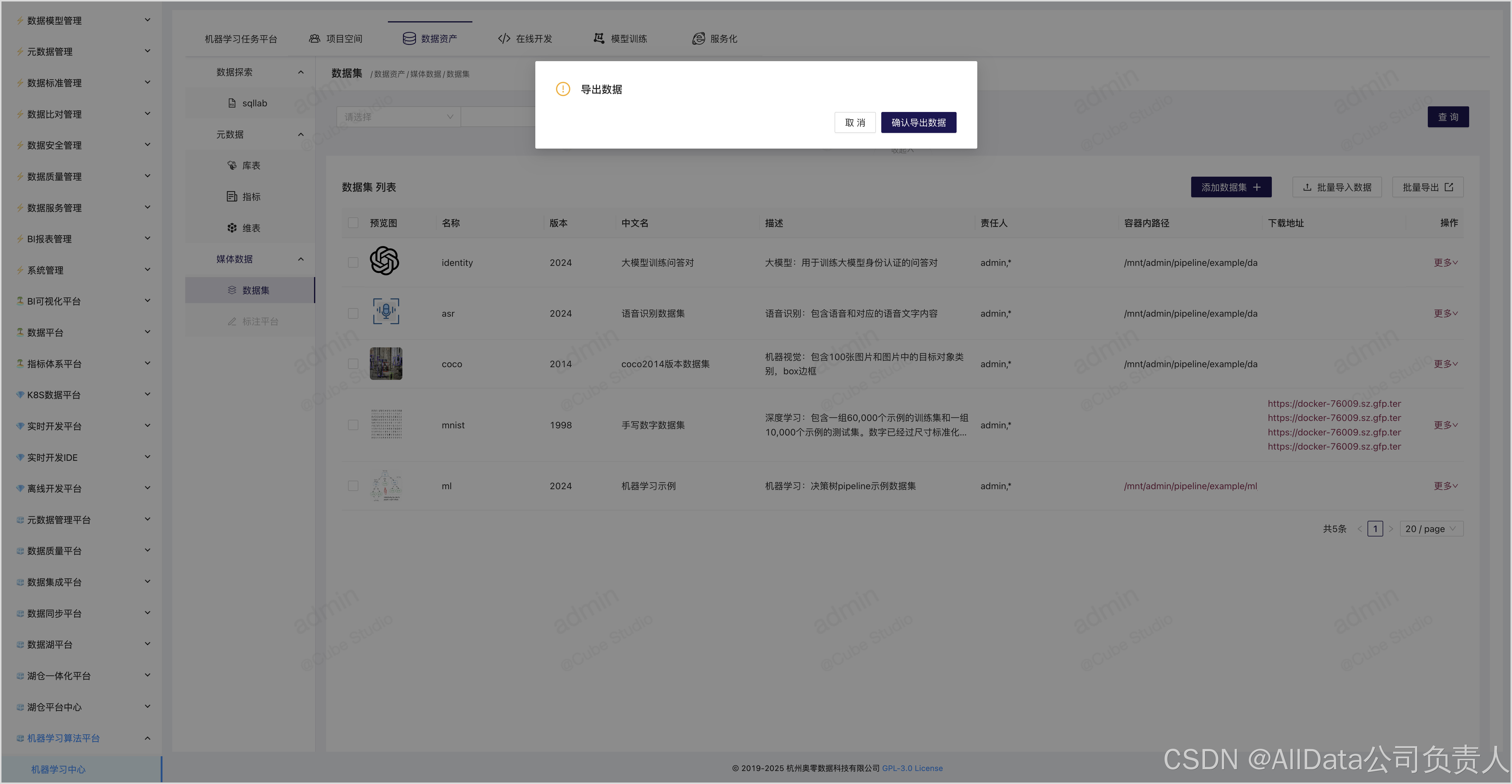Click the 确认导出数据 confirm button
The width and height of the screenshot is (1512, 784).
918,122
